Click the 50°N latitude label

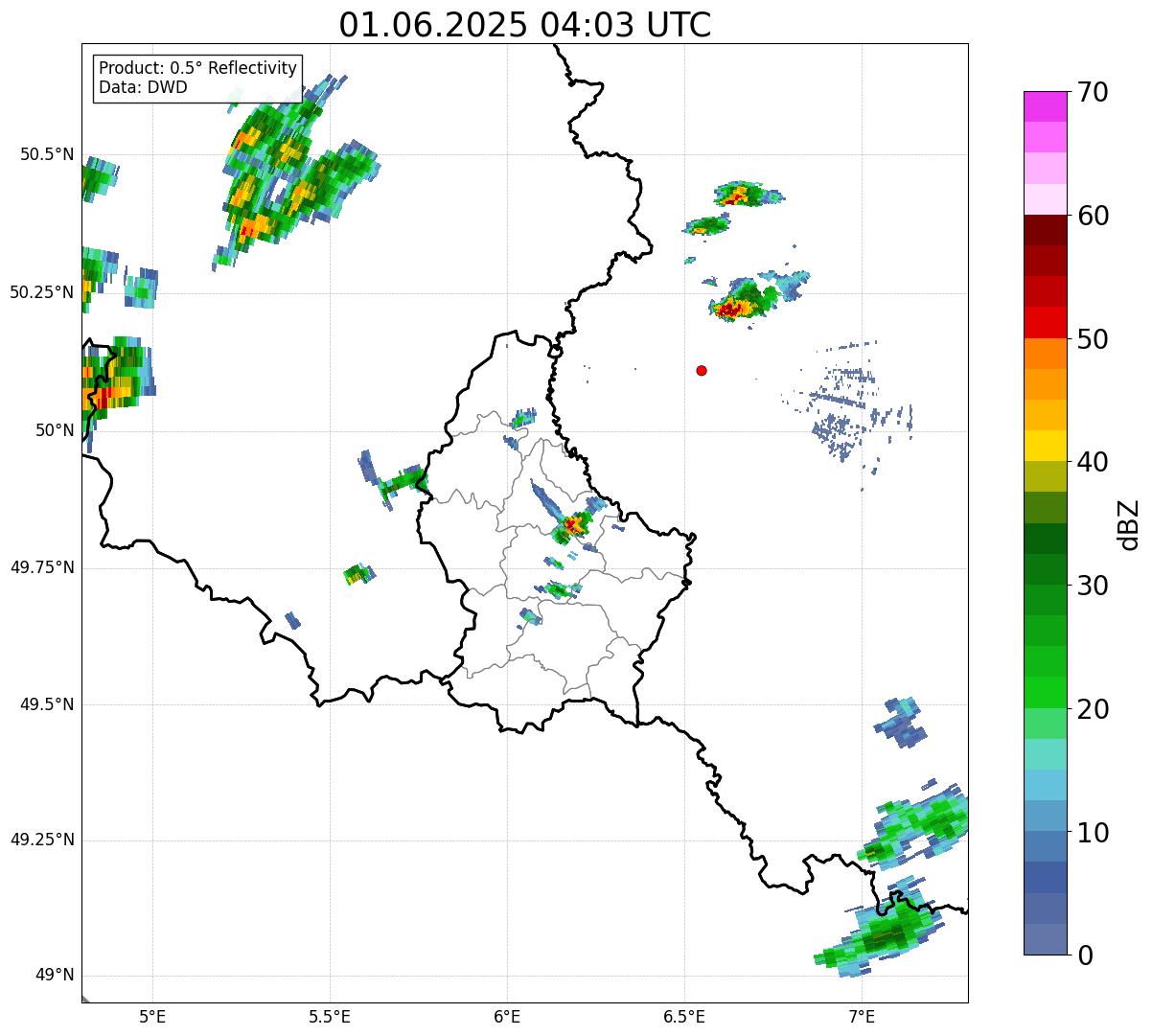point(55,430)
